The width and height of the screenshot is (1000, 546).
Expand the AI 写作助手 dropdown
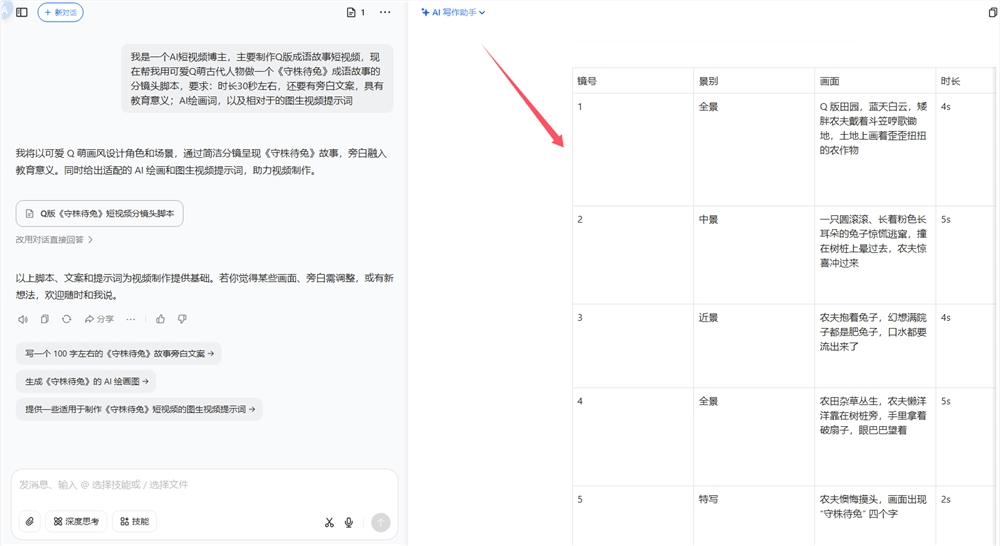pyautogui.click(x=453, y=12)
